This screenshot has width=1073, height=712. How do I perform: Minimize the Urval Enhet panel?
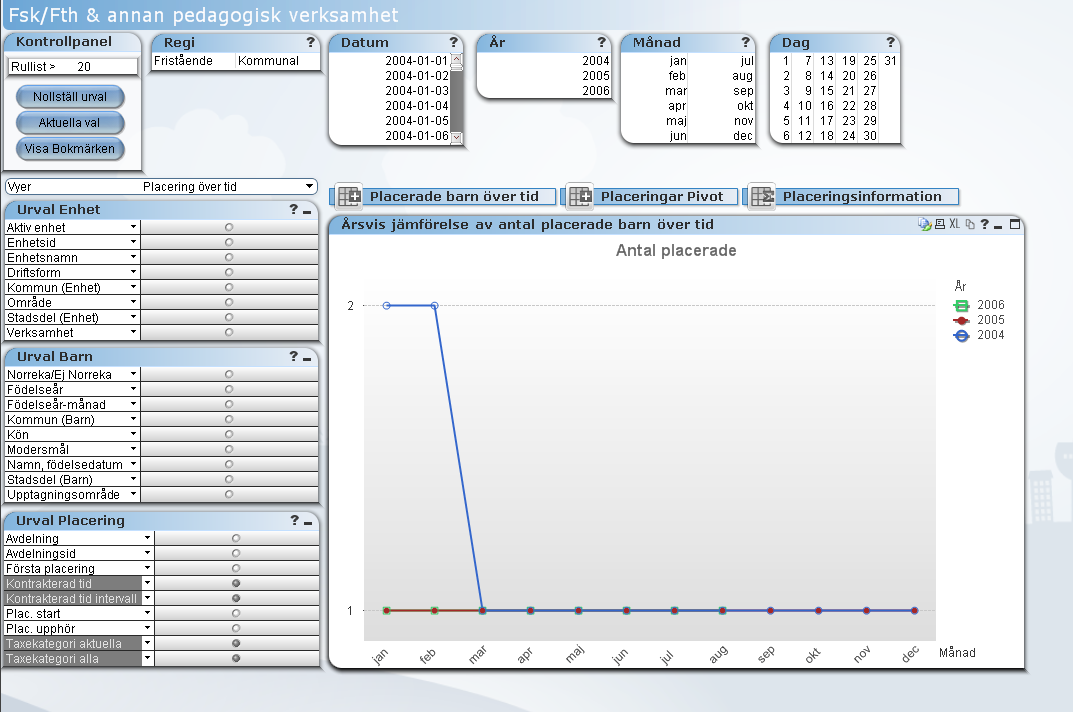coord(307,211)
